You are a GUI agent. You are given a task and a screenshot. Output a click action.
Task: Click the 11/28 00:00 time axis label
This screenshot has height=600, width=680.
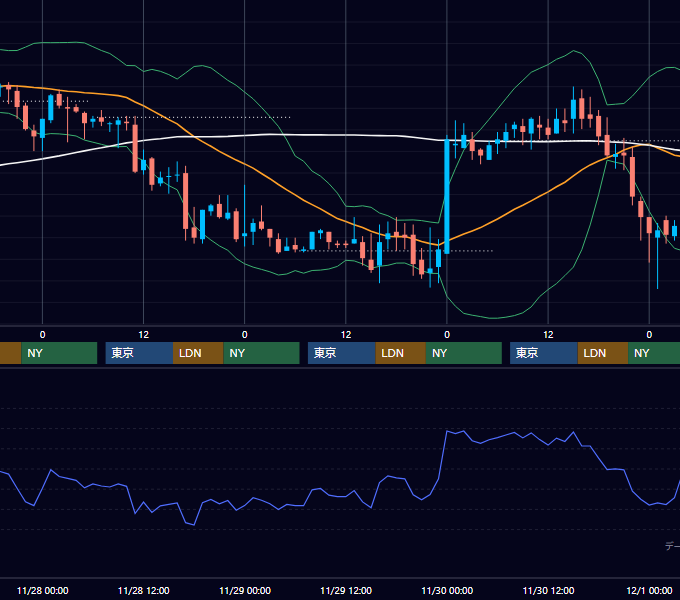click(x=42, y=590)
